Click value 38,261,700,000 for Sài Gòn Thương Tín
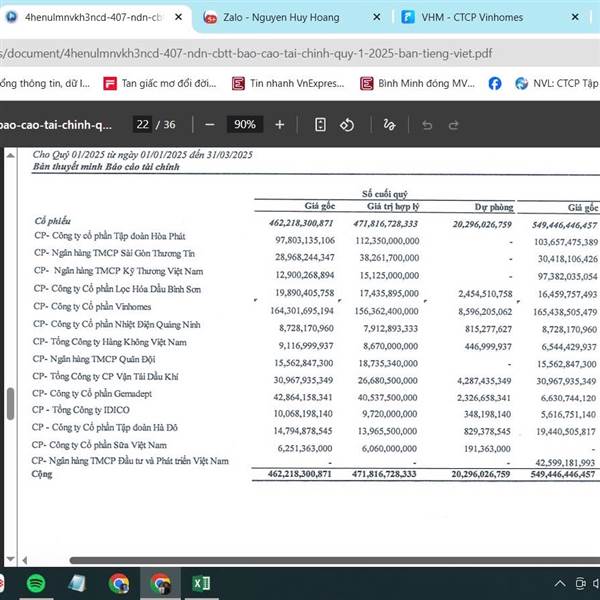The height and width of the screenshot is (600, 600). [389, 258]
